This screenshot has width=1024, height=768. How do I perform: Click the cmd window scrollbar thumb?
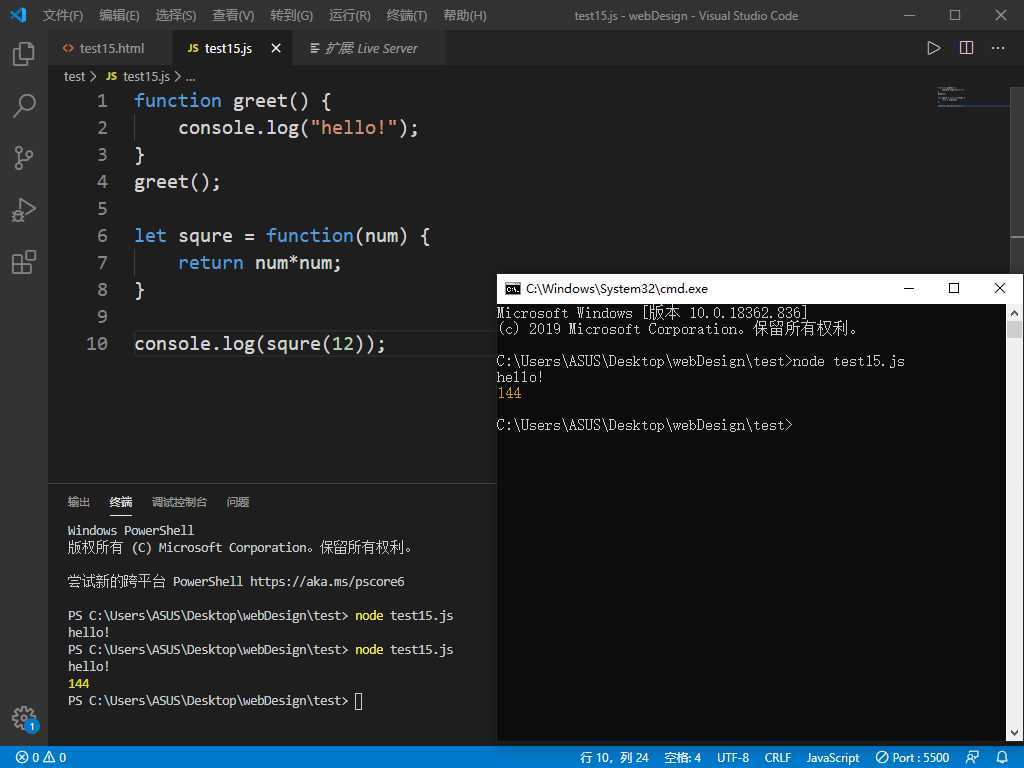(1014, 329)
